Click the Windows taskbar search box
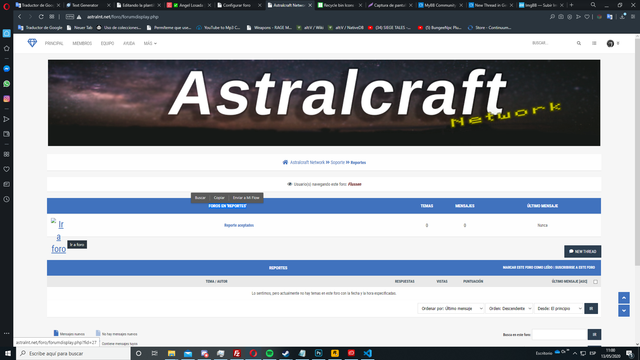This screenshot has height=360, width=640. [73, 353]
